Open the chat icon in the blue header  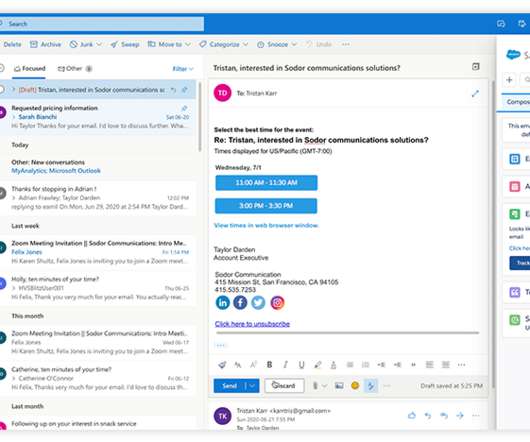coord(501,24)
